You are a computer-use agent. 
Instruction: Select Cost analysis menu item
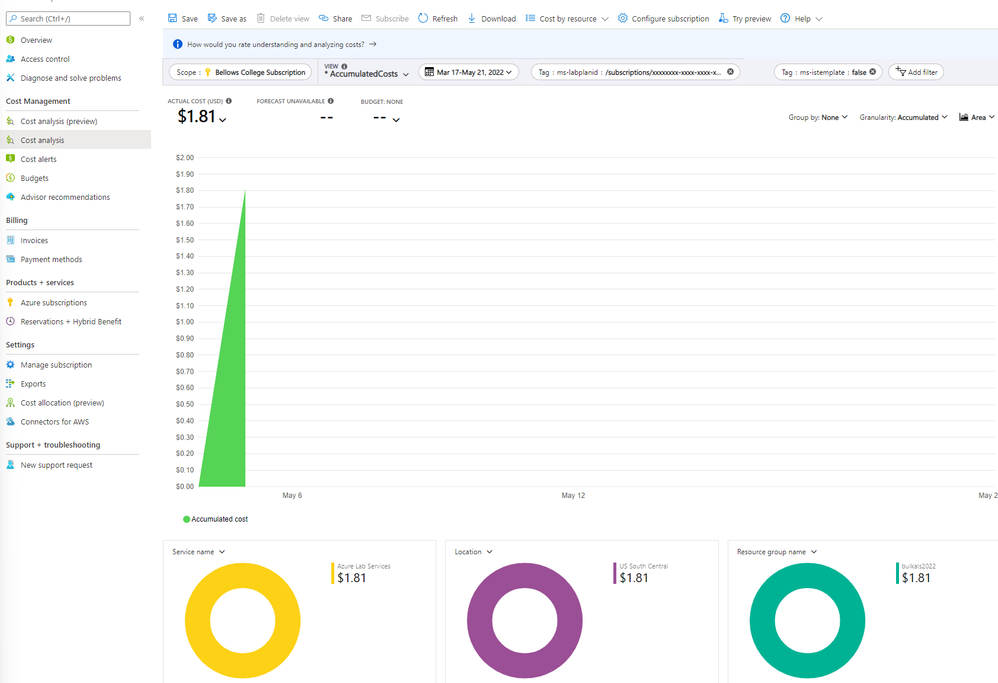coord(75,140)
